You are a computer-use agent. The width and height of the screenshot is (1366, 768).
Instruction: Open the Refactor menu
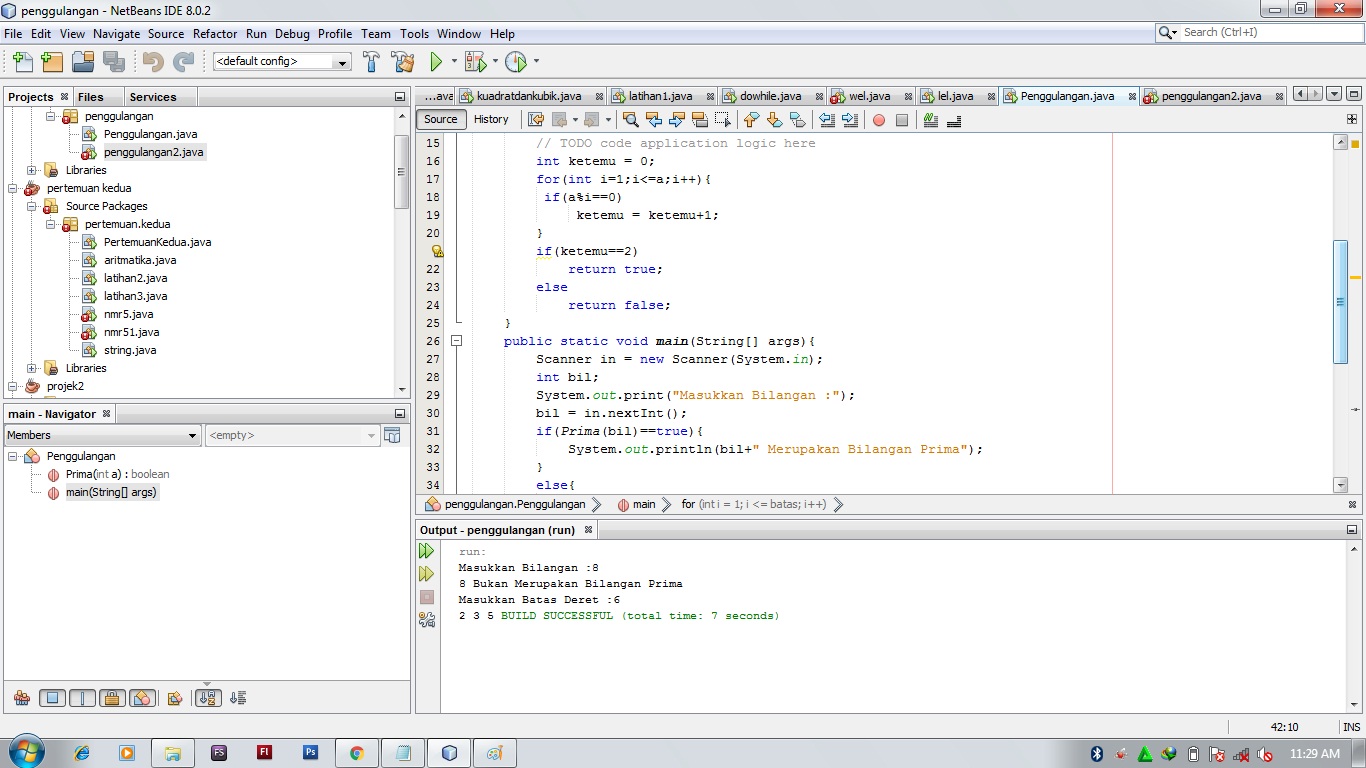[215, 33]
